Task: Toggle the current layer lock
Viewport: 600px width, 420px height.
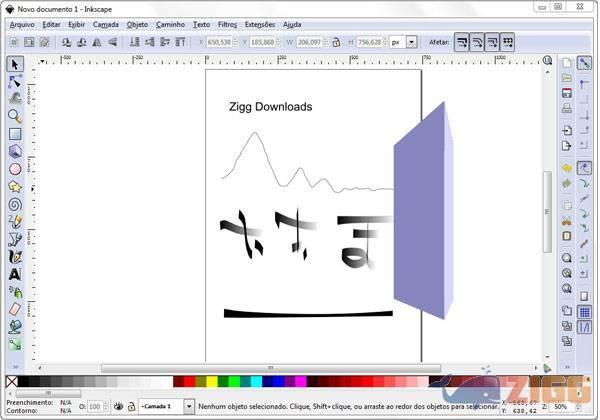Action: point(131,406)
